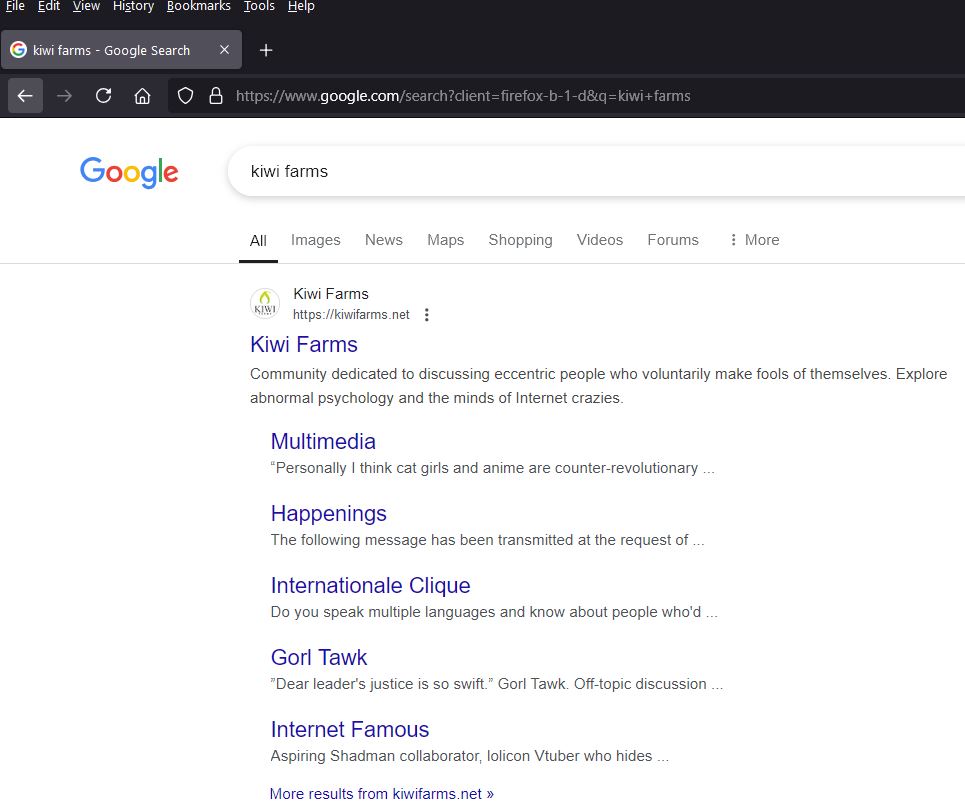Open the three-dot menu beside kiwifarms.net

point(426,315)
